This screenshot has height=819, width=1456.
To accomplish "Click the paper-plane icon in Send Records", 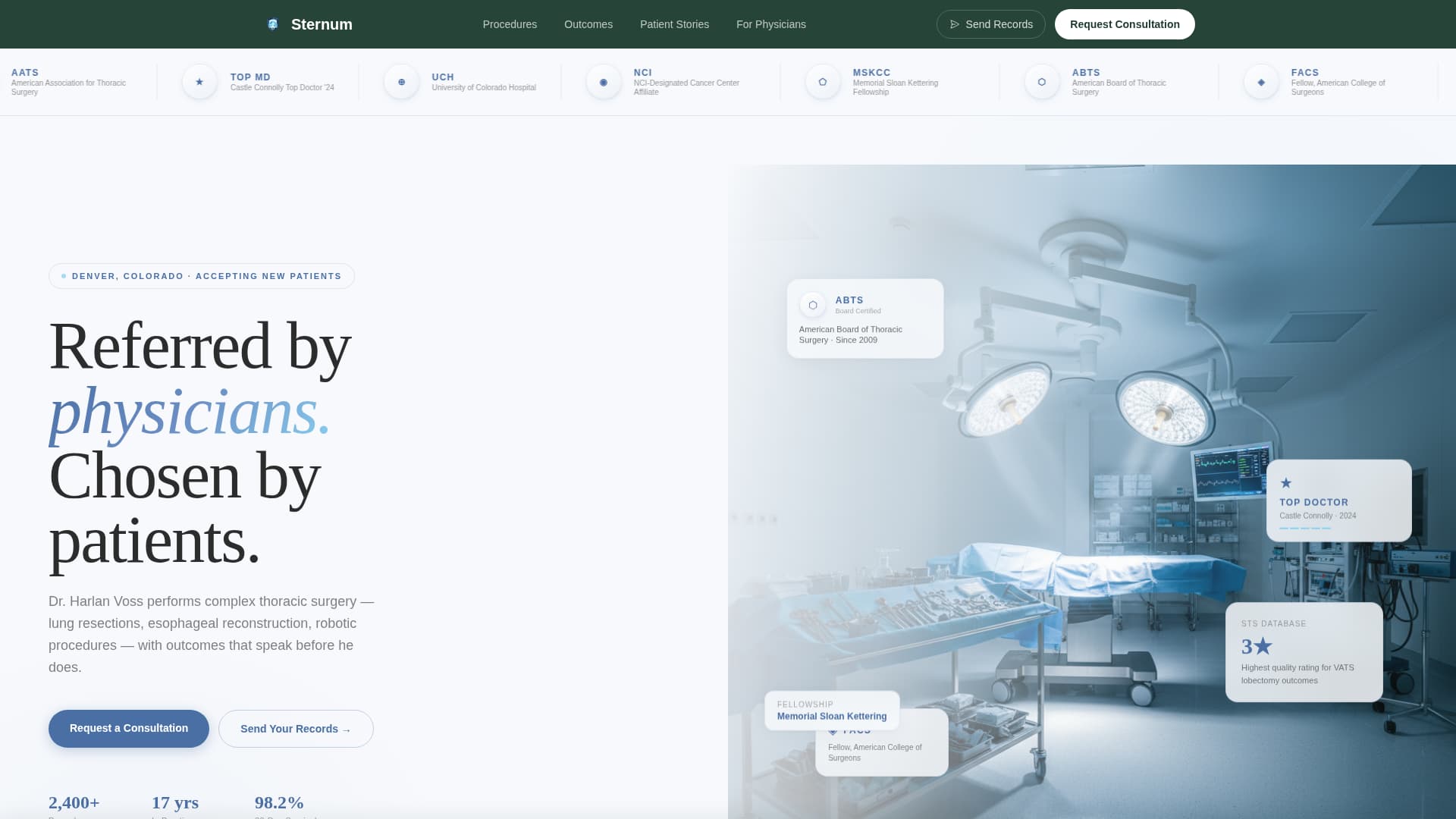I will pos(955,24).
